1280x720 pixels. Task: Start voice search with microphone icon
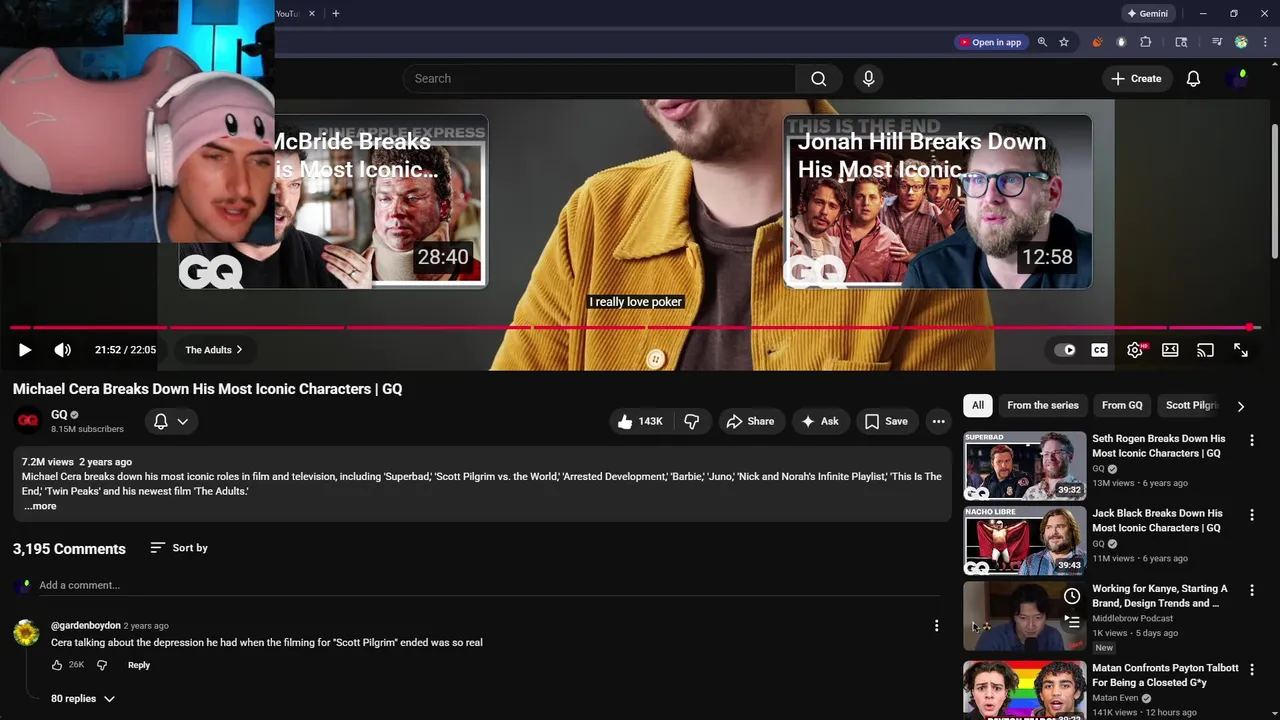[868, 79]
